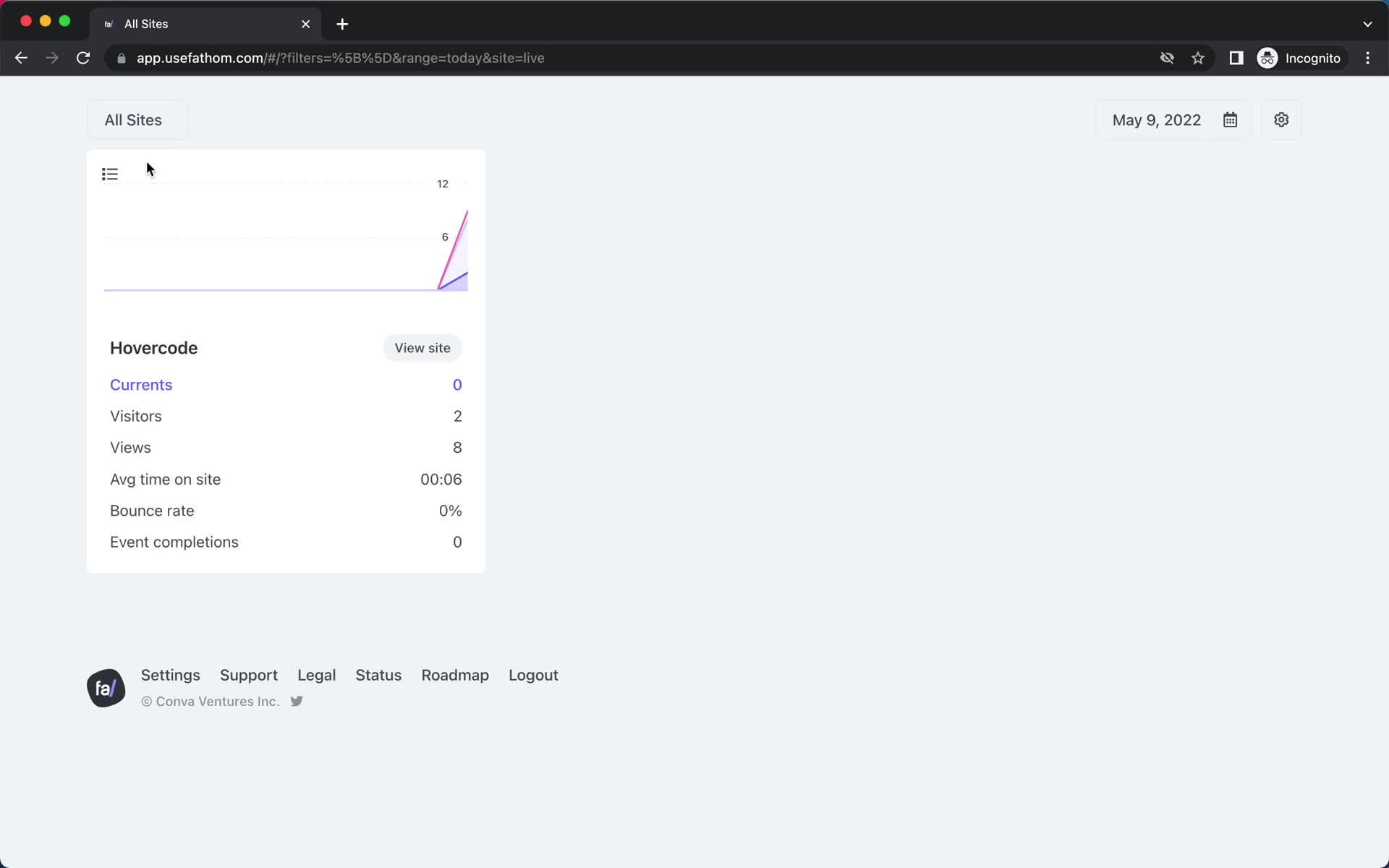The width and height of the screenshot is (1389, 868).
Task: Click the Conva Ventures Inc. copyright text
Action: click(x=211, y=702)
